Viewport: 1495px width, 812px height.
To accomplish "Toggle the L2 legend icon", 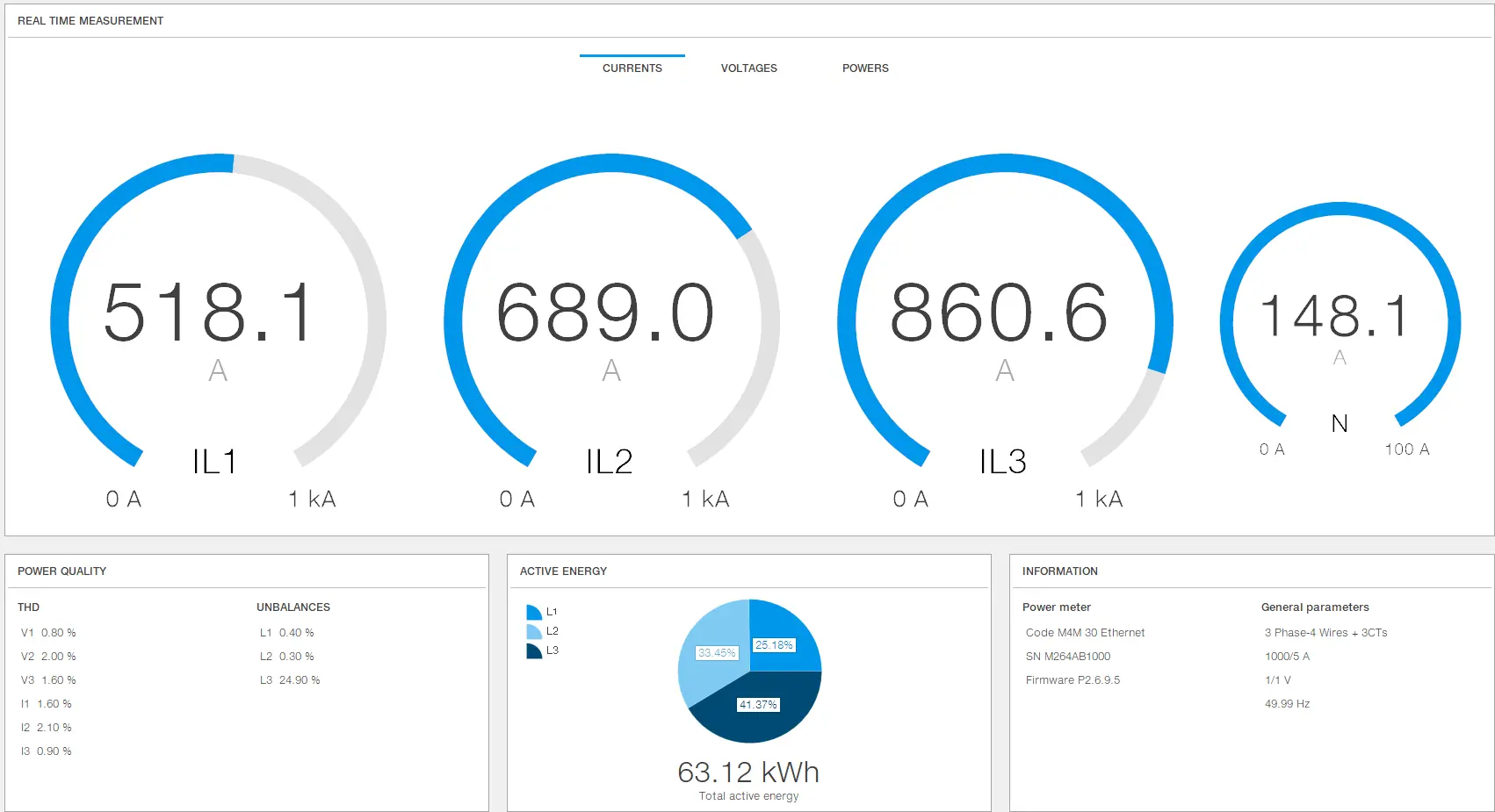I will tap(533, 631).
